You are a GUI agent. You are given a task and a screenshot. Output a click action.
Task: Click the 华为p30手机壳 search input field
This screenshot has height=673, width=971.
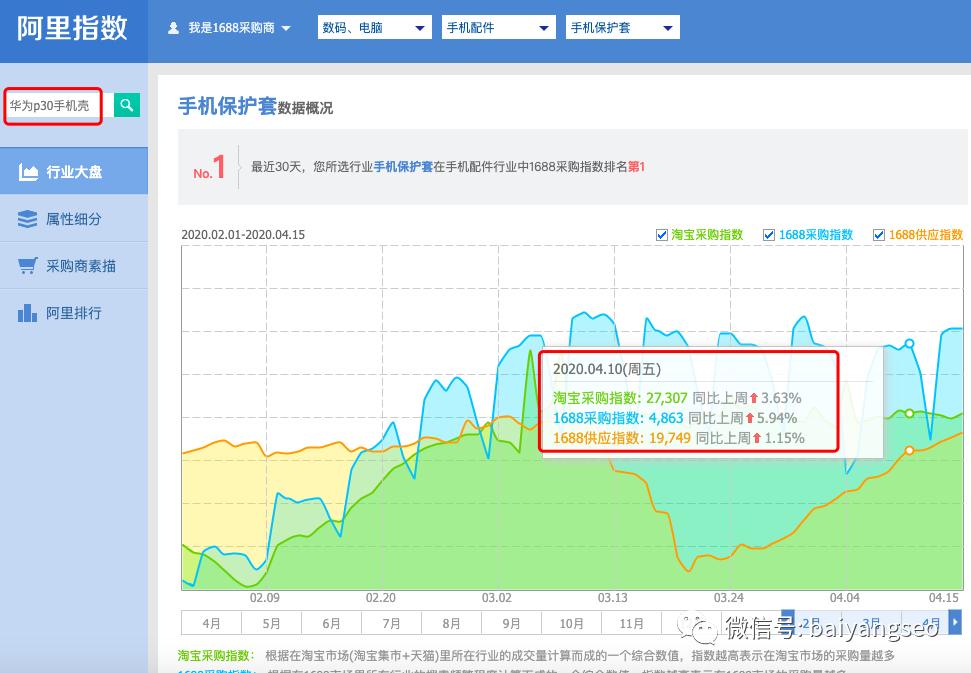pyautogui.click(x=52, y=105)
